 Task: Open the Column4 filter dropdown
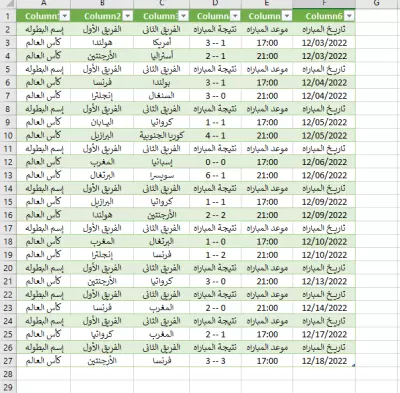tap(236, 16)
